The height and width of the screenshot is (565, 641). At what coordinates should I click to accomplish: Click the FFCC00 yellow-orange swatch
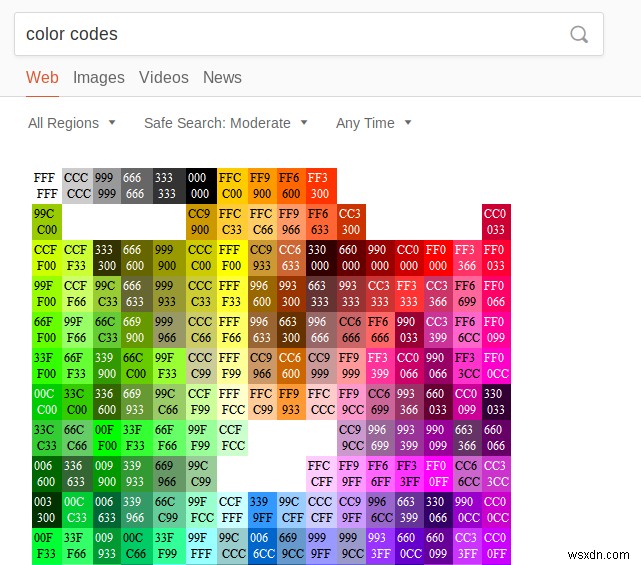(232, 186)
